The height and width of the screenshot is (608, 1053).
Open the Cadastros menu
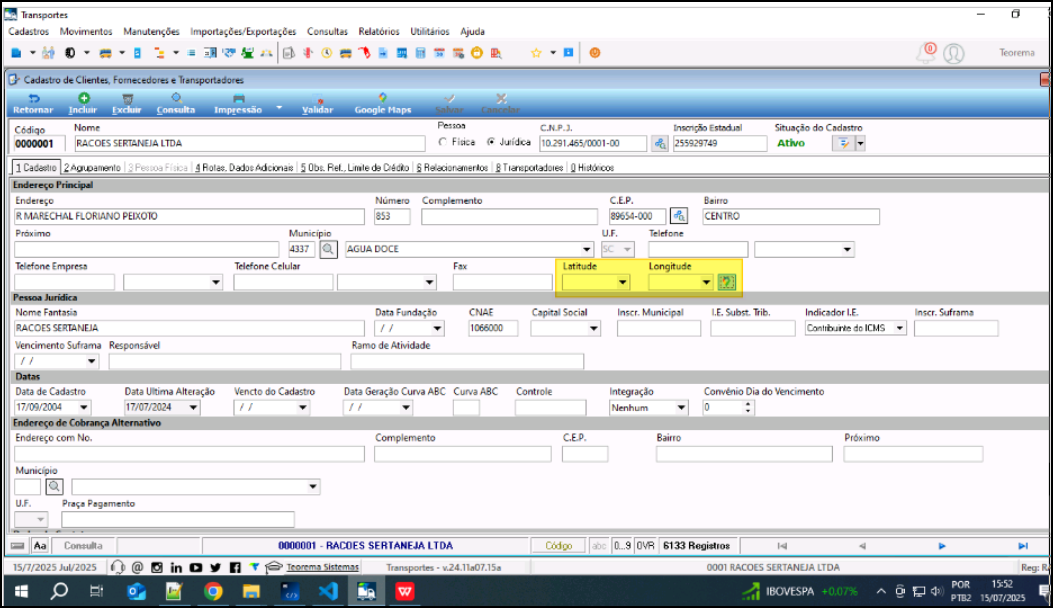coord(29,32)
